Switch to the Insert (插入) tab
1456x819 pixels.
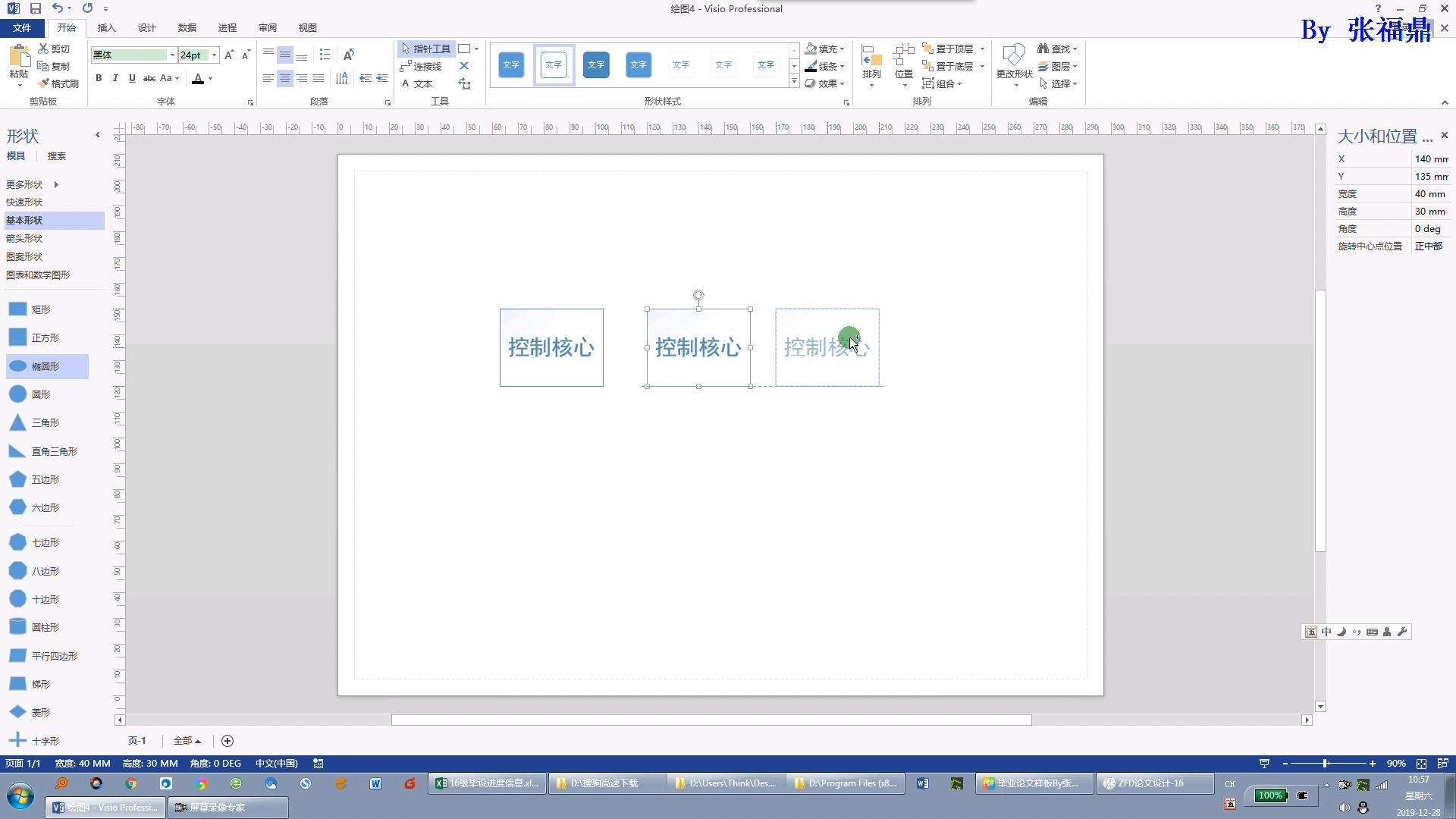(107, 28)
